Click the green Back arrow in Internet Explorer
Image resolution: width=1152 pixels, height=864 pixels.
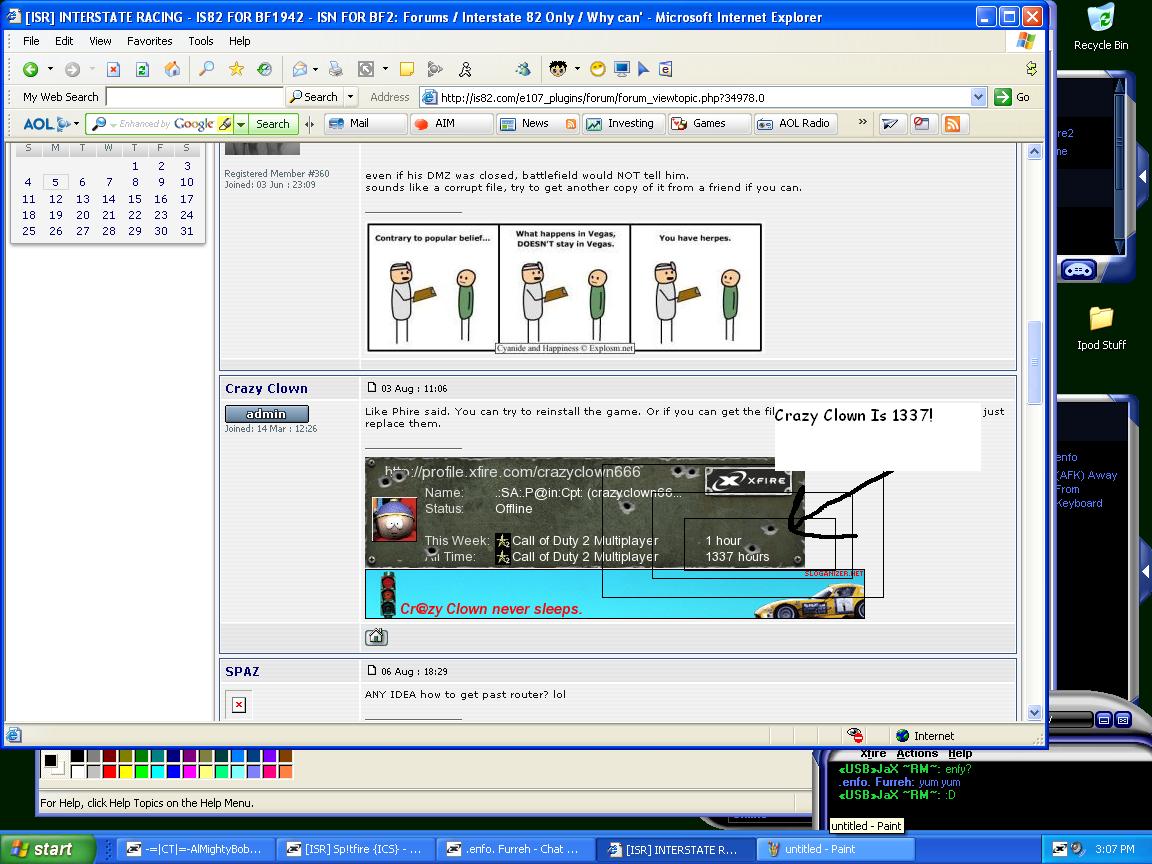tap(30, 69)
